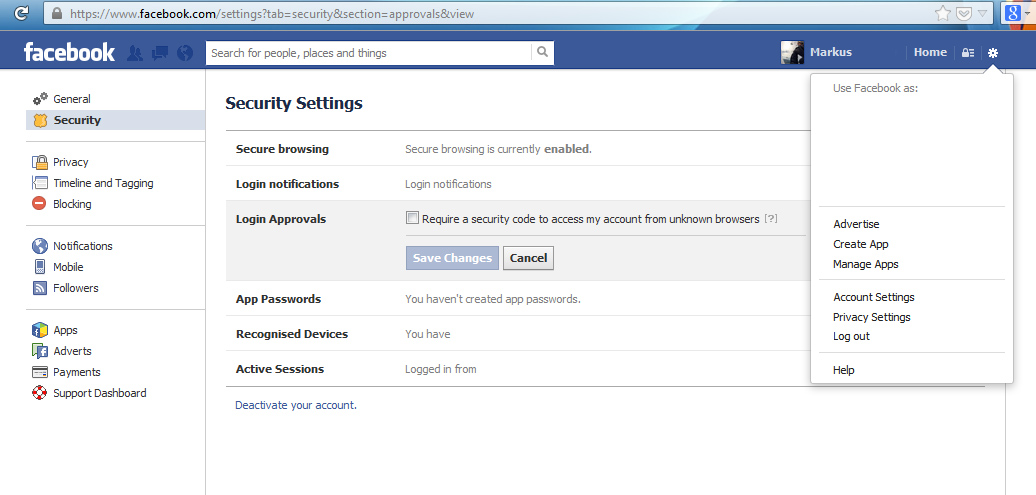
Task: Click the Adverts icon in the sidebar
Action: click(40, 351)
